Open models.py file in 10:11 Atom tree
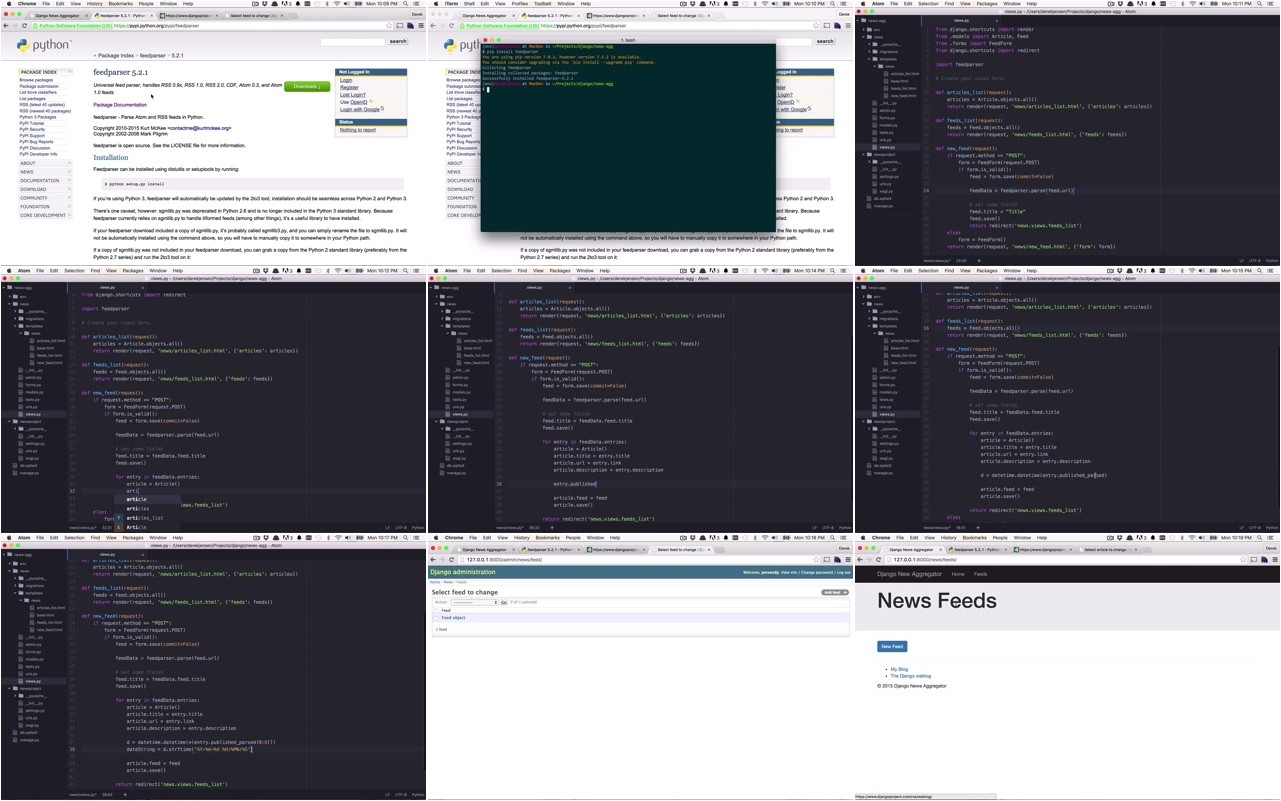1281x801 pixels. (886, 125)
